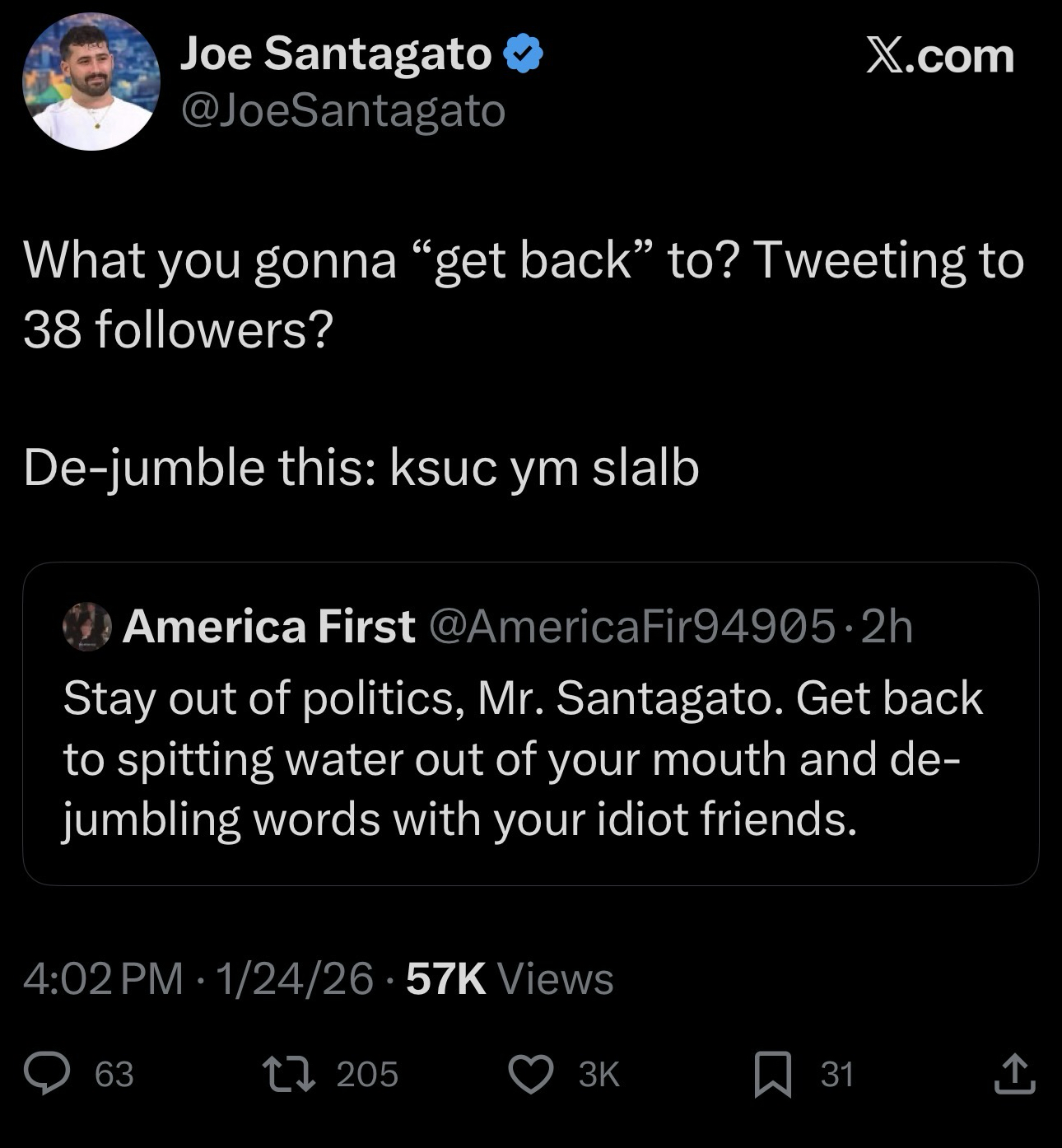The height and width of the screenshot is (1148, 1062).
Task: Click the reply speech bubble icon
Action: click(46, 1074)
